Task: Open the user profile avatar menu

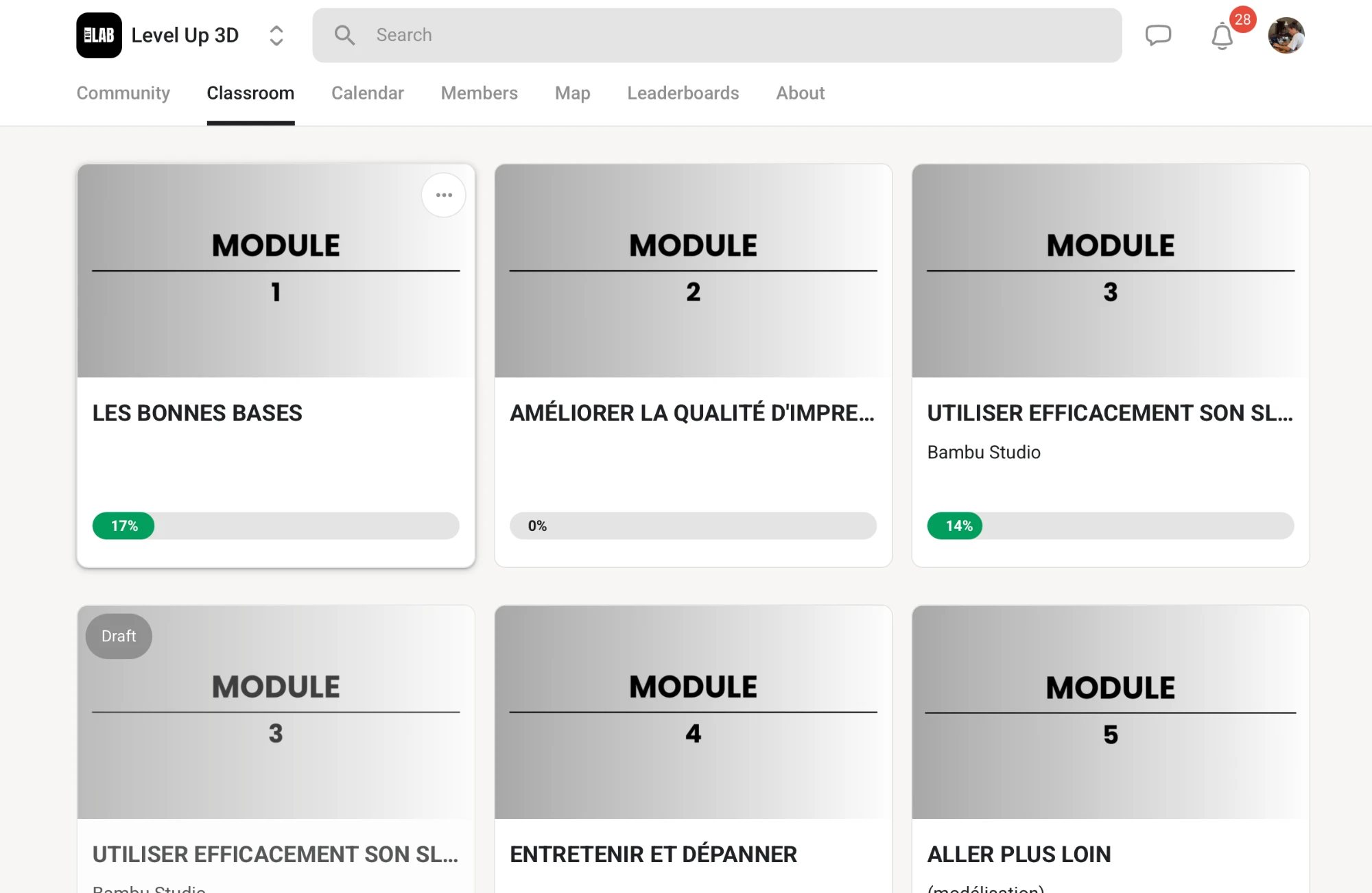Action: click(1286, 35)
